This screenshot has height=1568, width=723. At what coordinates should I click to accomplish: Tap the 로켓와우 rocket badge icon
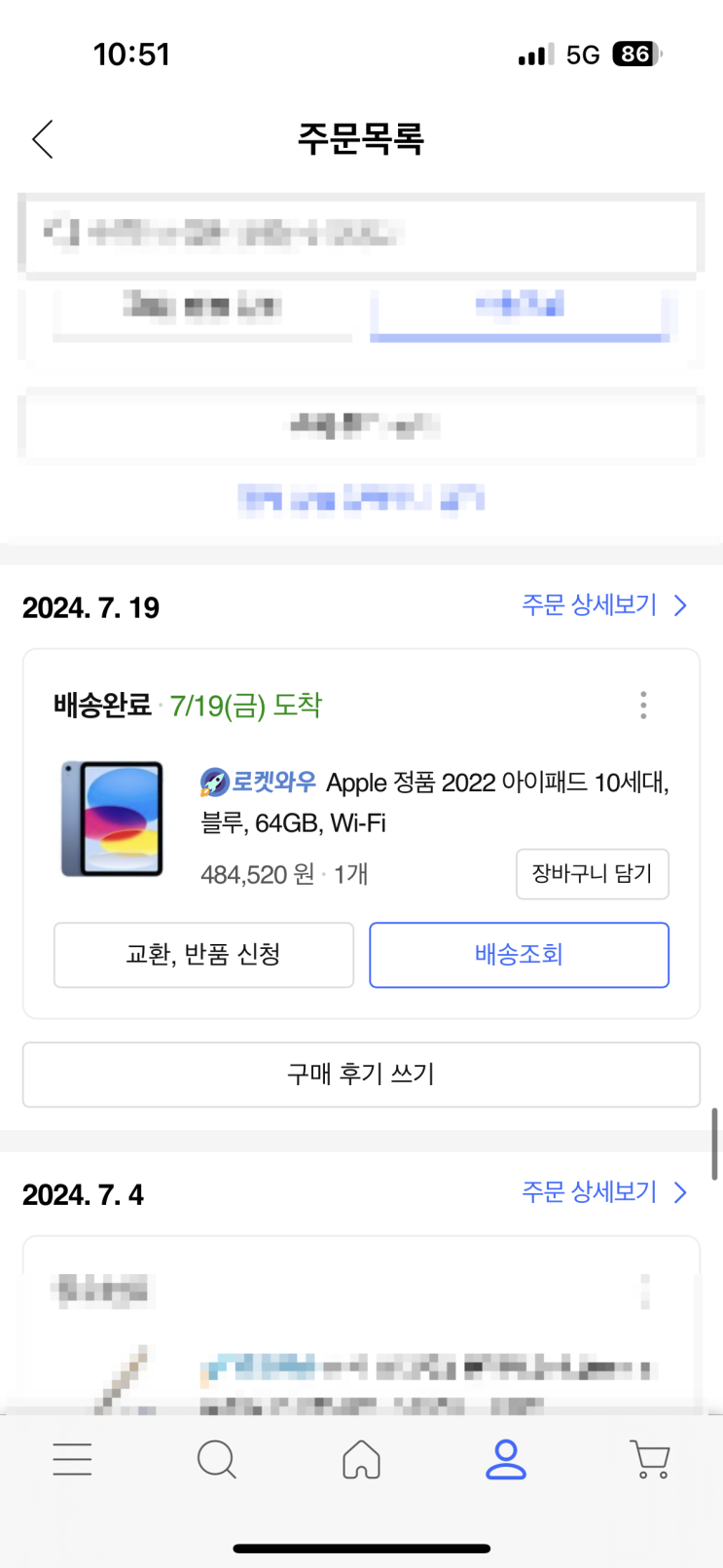click(x=214, y=782)
